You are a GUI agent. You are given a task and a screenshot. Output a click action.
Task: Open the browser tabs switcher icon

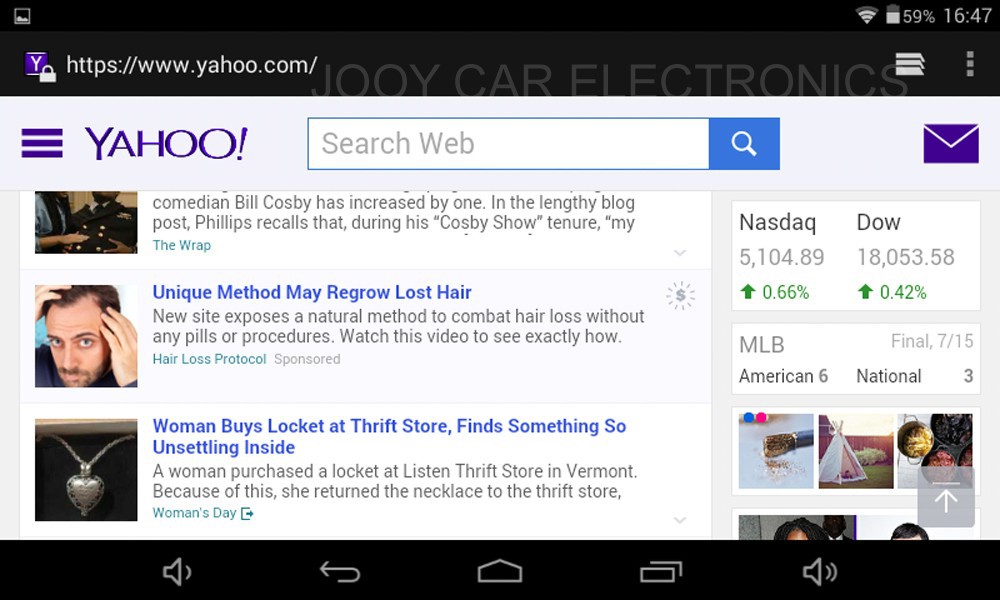[910, 64]
